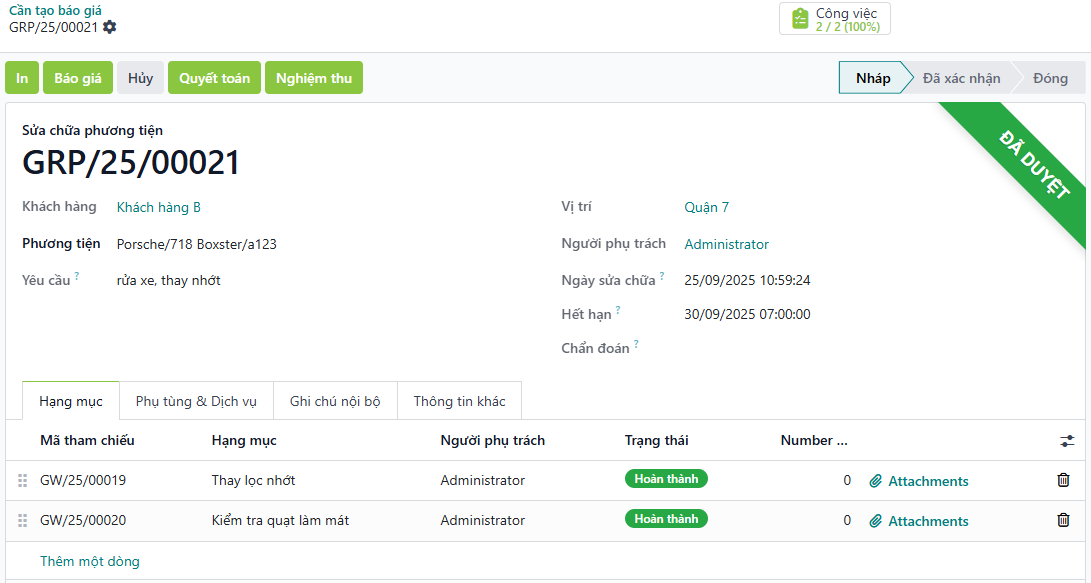Open the Ghi chú nội bộ tab
1091x583 pixels.
point(335,401)
